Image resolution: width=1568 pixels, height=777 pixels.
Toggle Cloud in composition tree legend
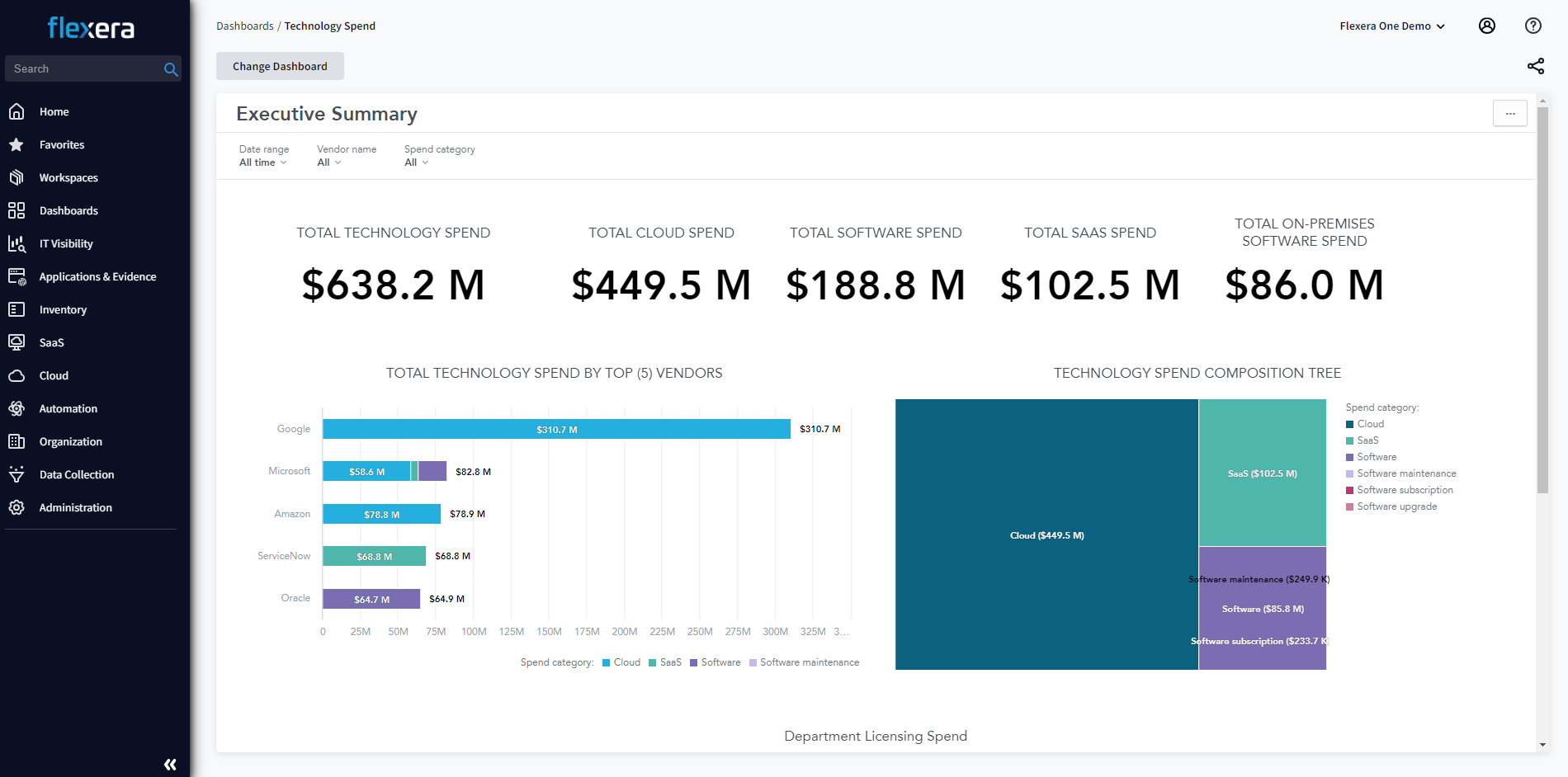(x=1370, y=424)
